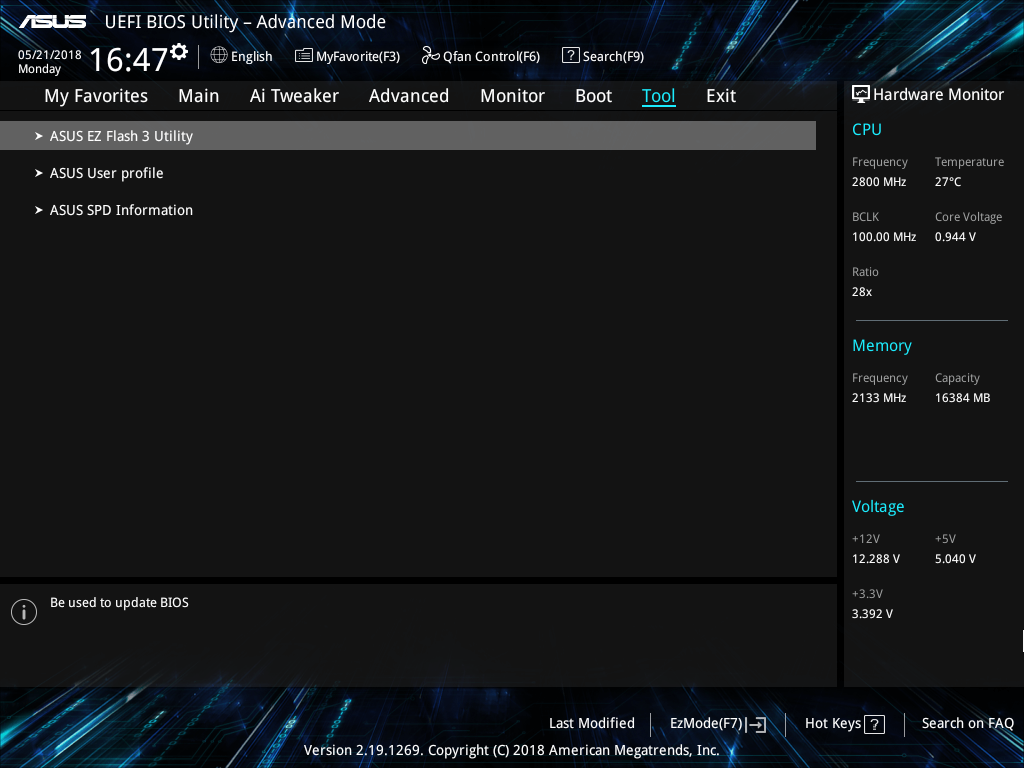Click the Core Voltage 0.944 V value
Screen dimensions: 1024x768
[x=955, y=237]
